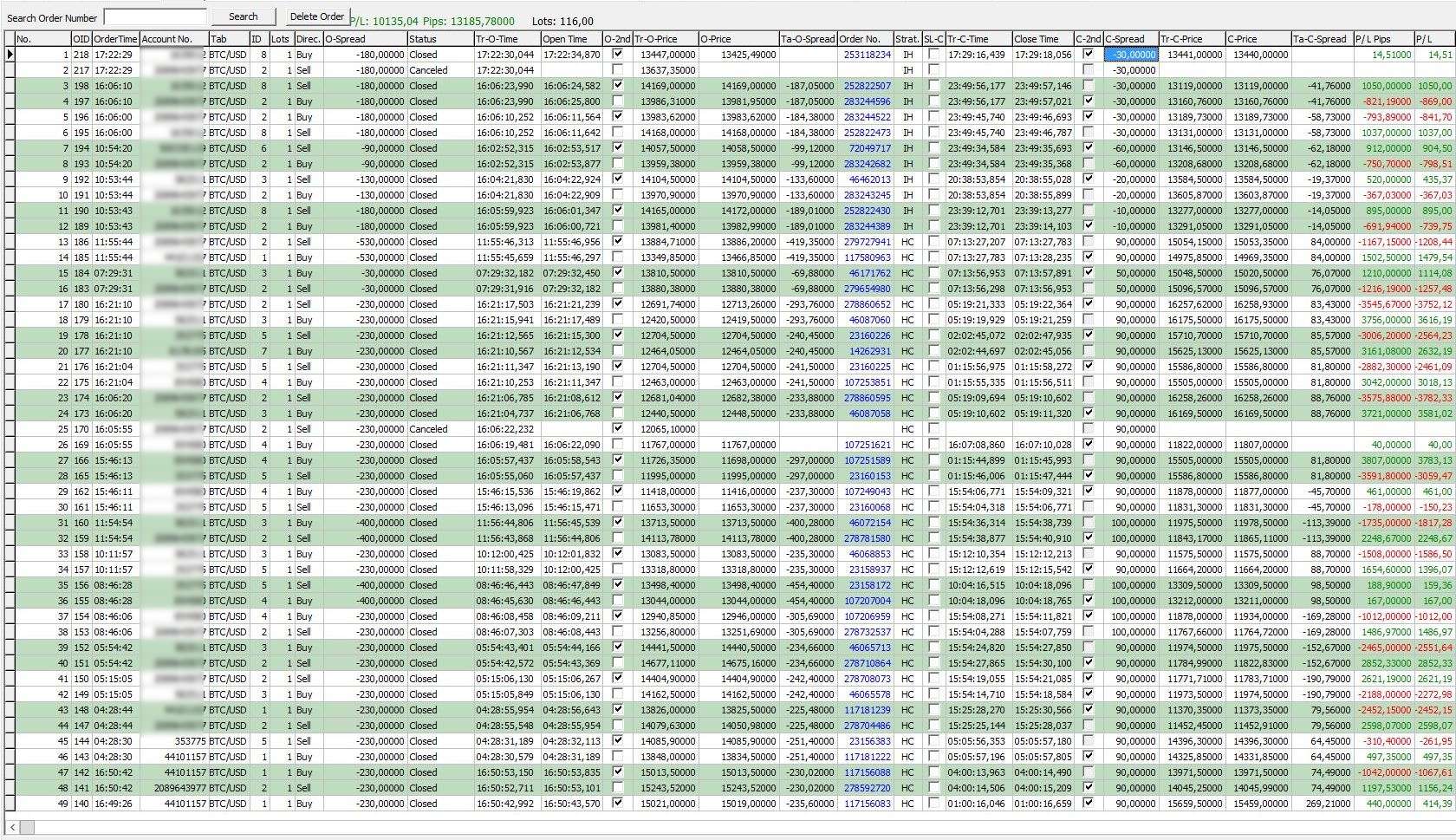The height and width of the screenshot is (840, 1456).
Task: Click the Delete Order button
Action: tap(317, 16)
